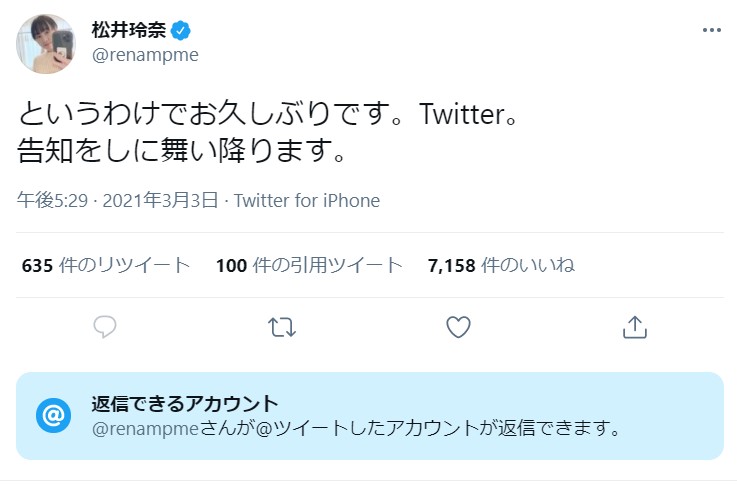Image resolution: width=737 pixels, height=501 pixels.
Task: Open the Twitter for iPhone source link
Action: (307, 201)
